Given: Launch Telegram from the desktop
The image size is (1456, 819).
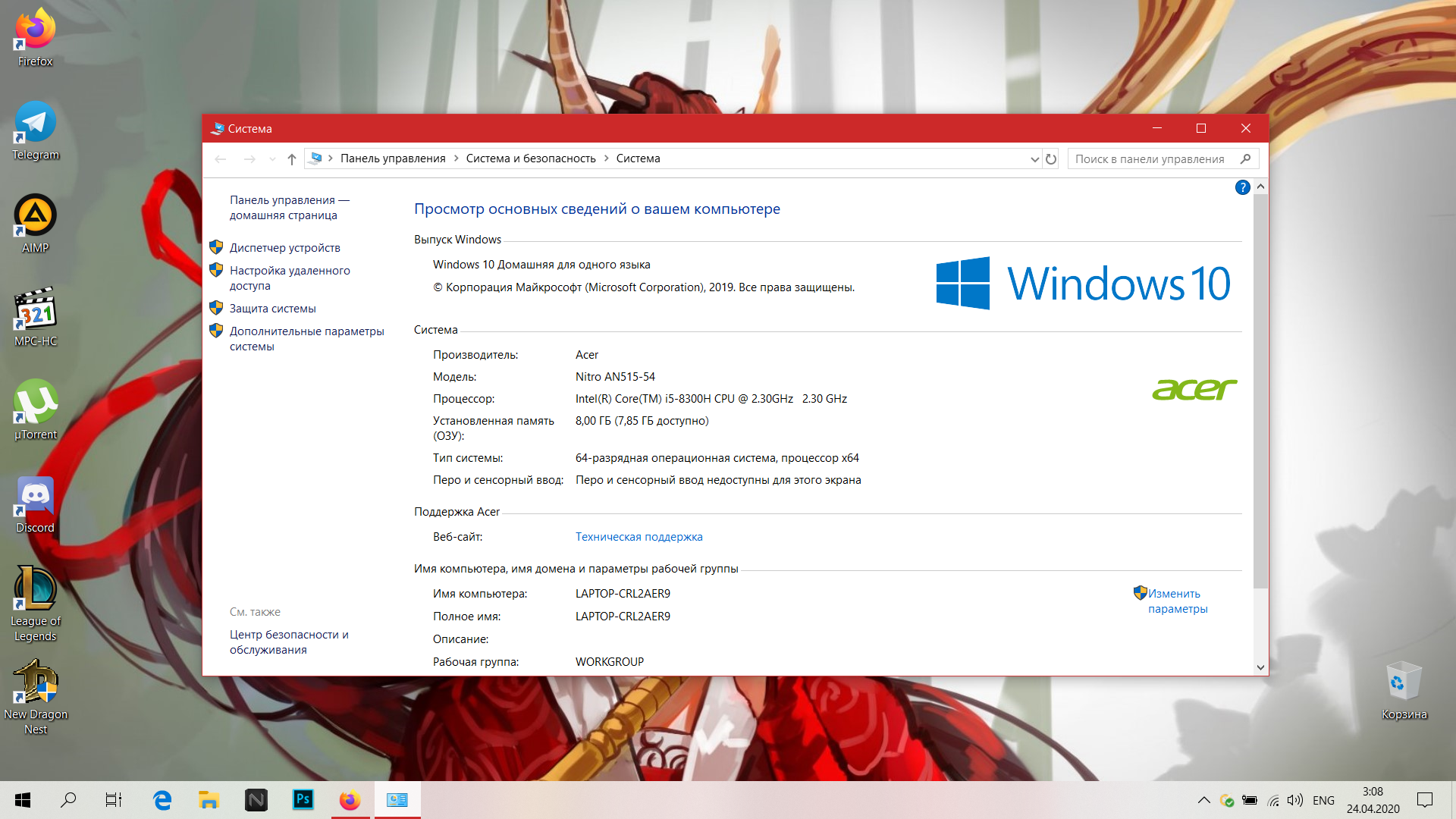Looking at the screenshot, I should 36,131.
